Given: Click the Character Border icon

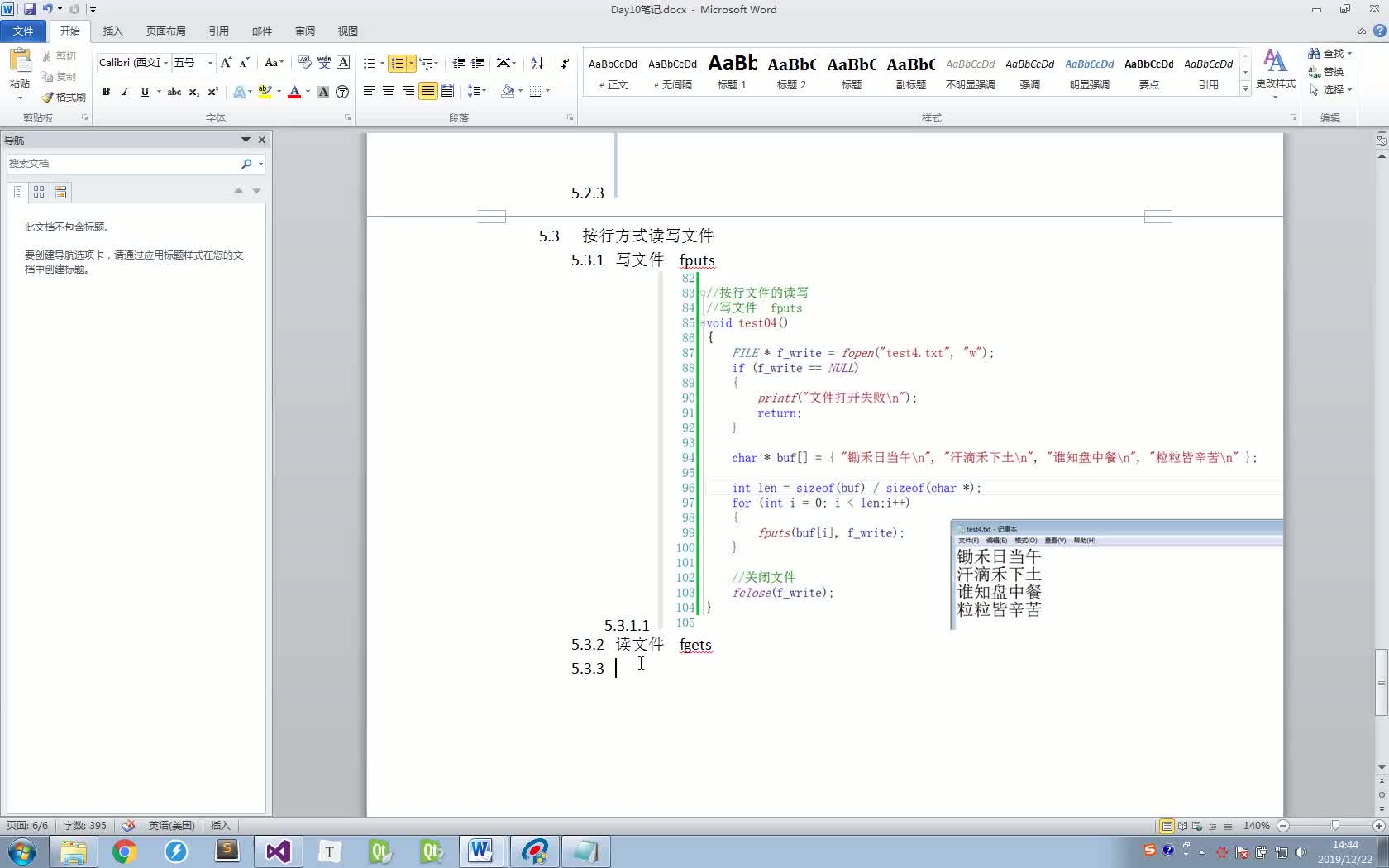Looking at the screenshot, I should [x=343, y=63].
